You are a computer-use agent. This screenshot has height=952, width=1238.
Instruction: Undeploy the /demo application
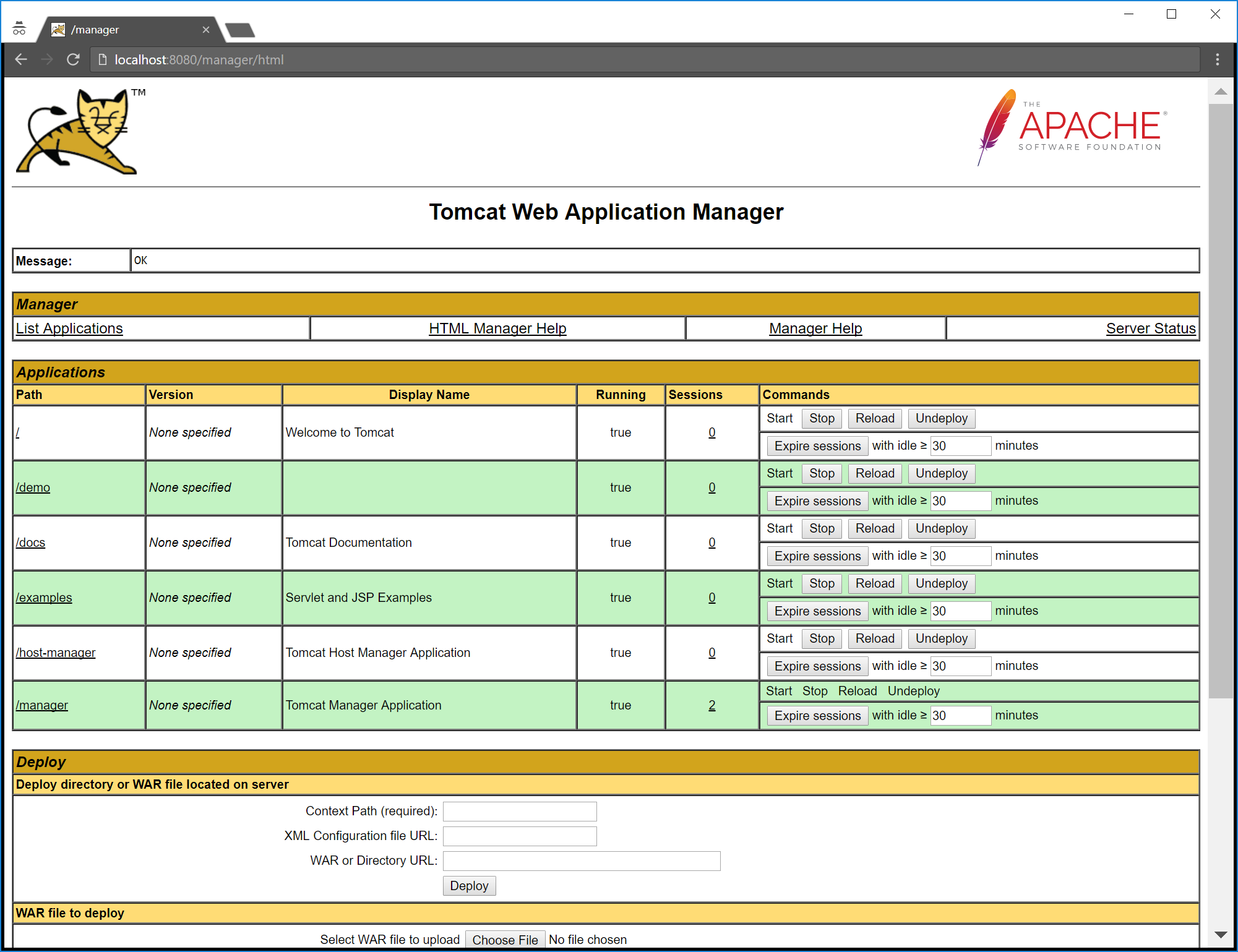[941, 473]
